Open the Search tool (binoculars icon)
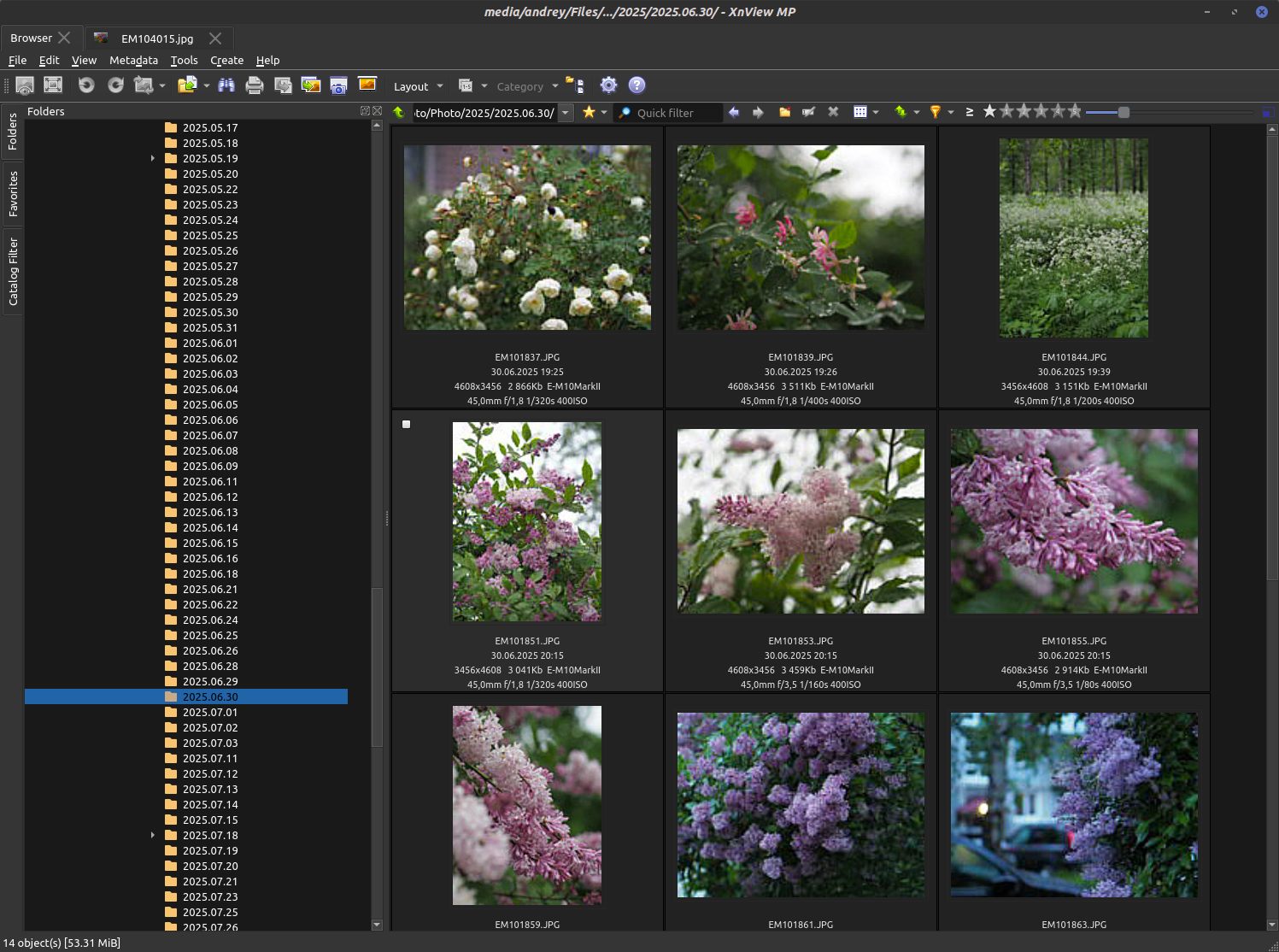The height and width of the screenshot is (952, 1279). click(x=227, y=85)
